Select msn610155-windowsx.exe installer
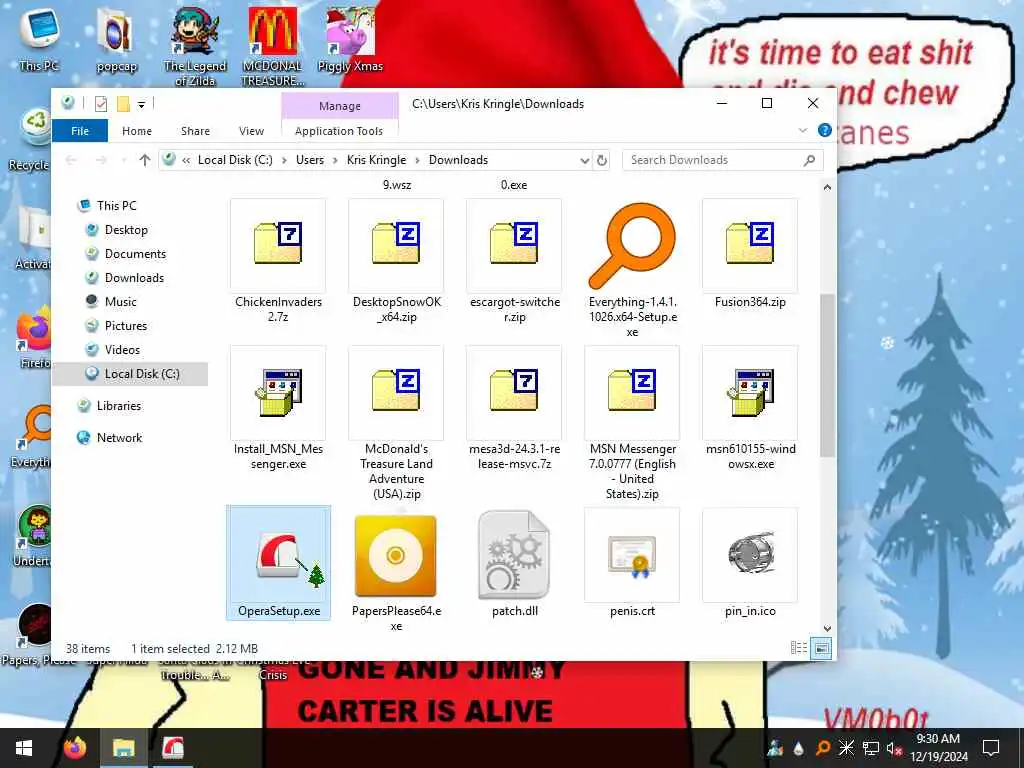 pos(750,409)
